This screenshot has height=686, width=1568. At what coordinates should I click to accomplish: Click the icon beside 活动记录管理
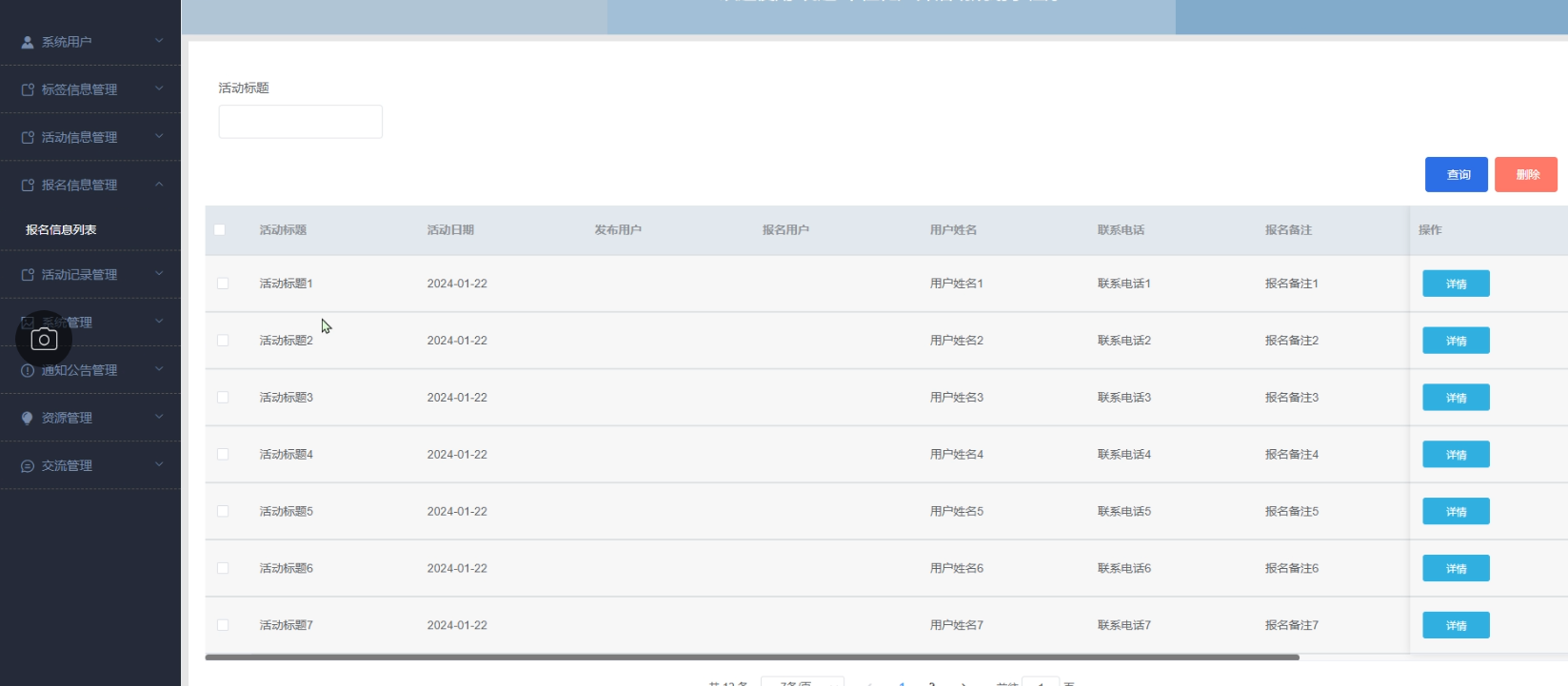(28, 274)
